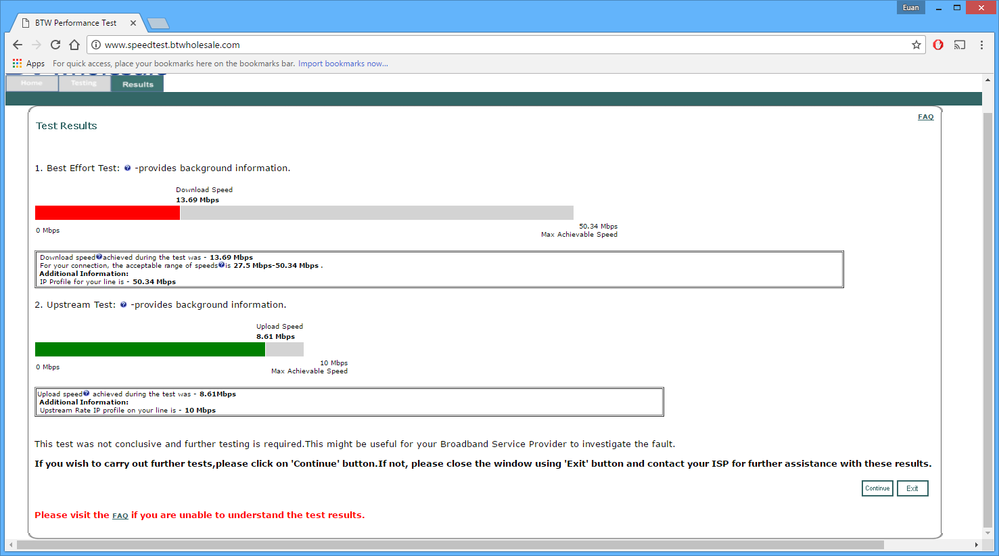View site information icon in address bar
Screen dimensions: 999x556
pyautogui.click(x=96, y=45)
